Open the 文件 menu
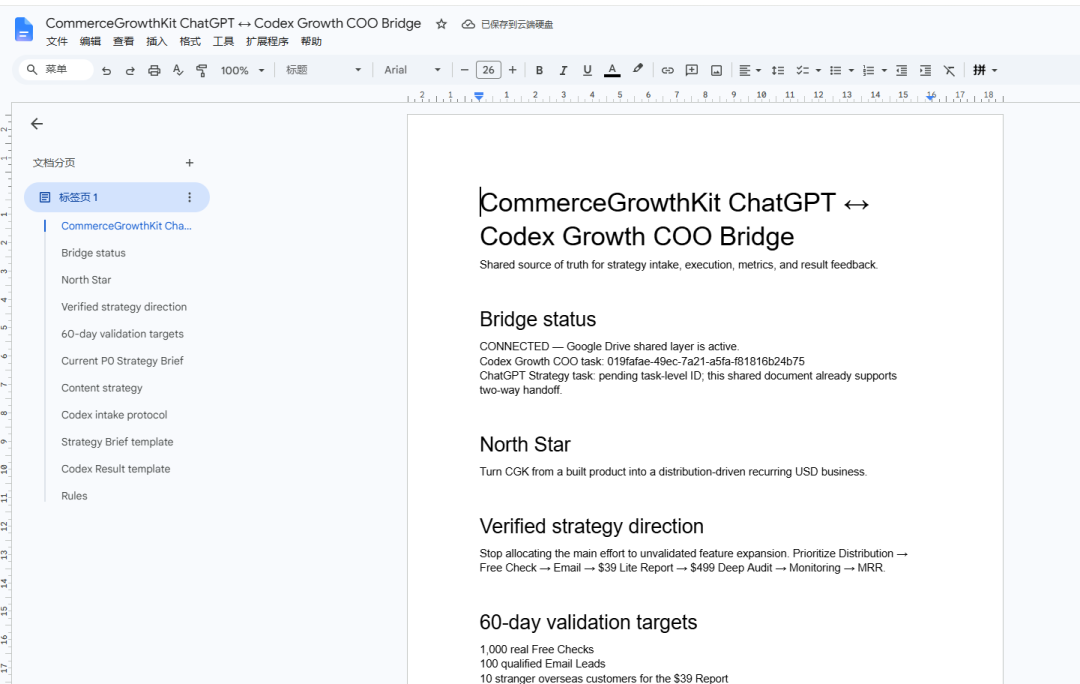This screenshot has height=684, width=1080. point(56,41)
